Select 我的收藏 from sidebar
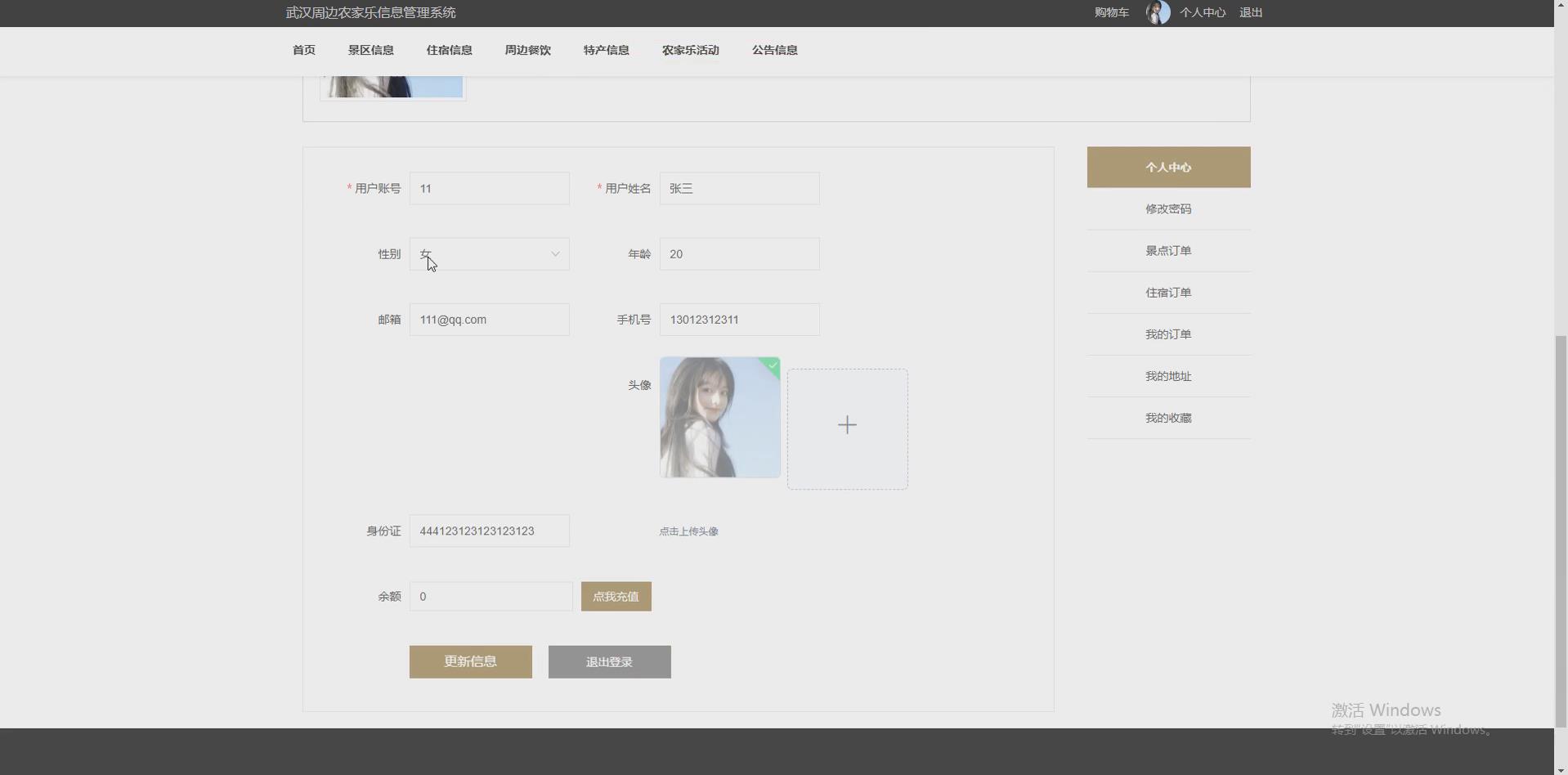 coord(1168,417)
